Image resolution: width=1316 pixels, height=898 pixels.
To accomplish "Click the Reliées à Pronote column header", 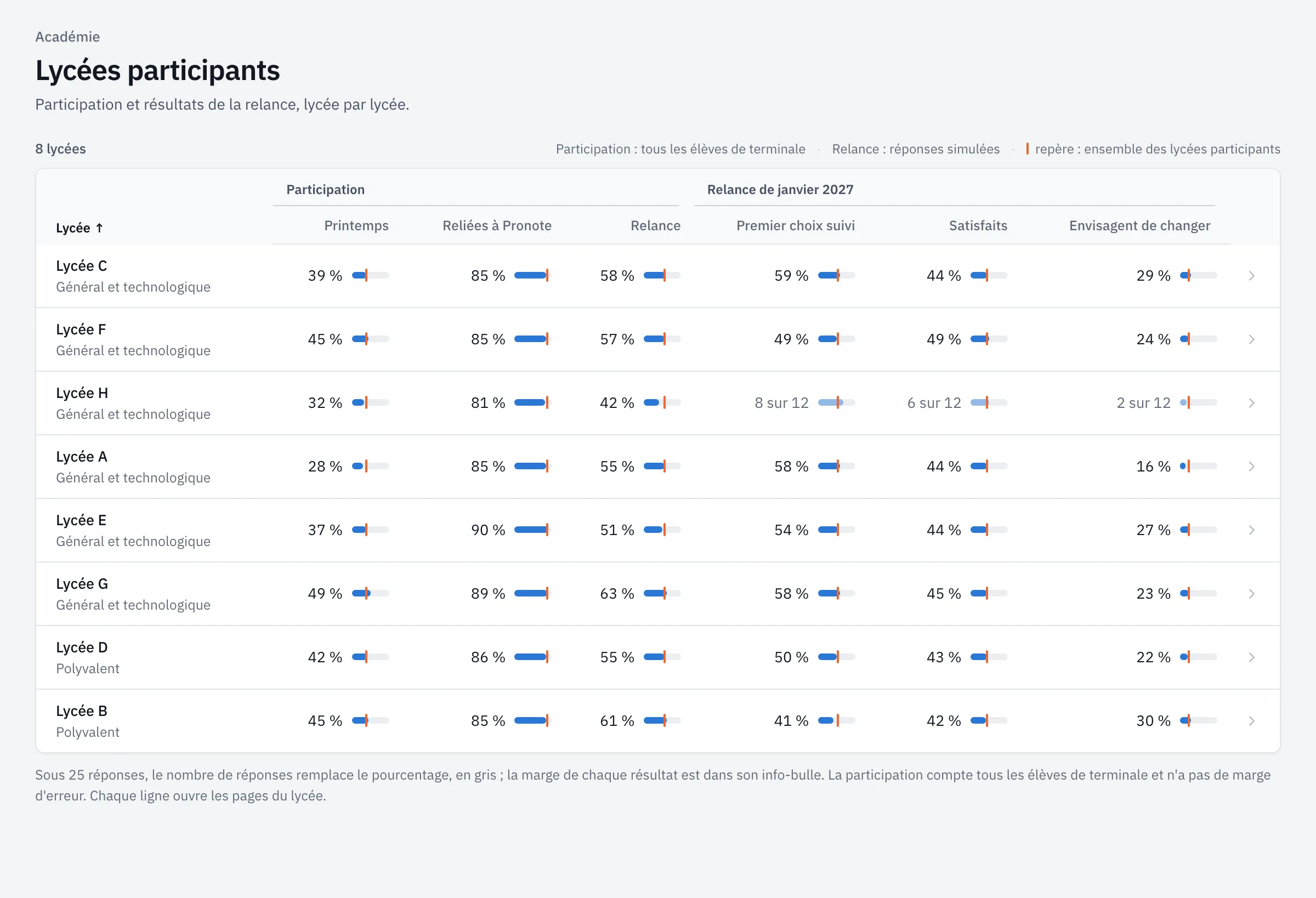I will (497, 226).
